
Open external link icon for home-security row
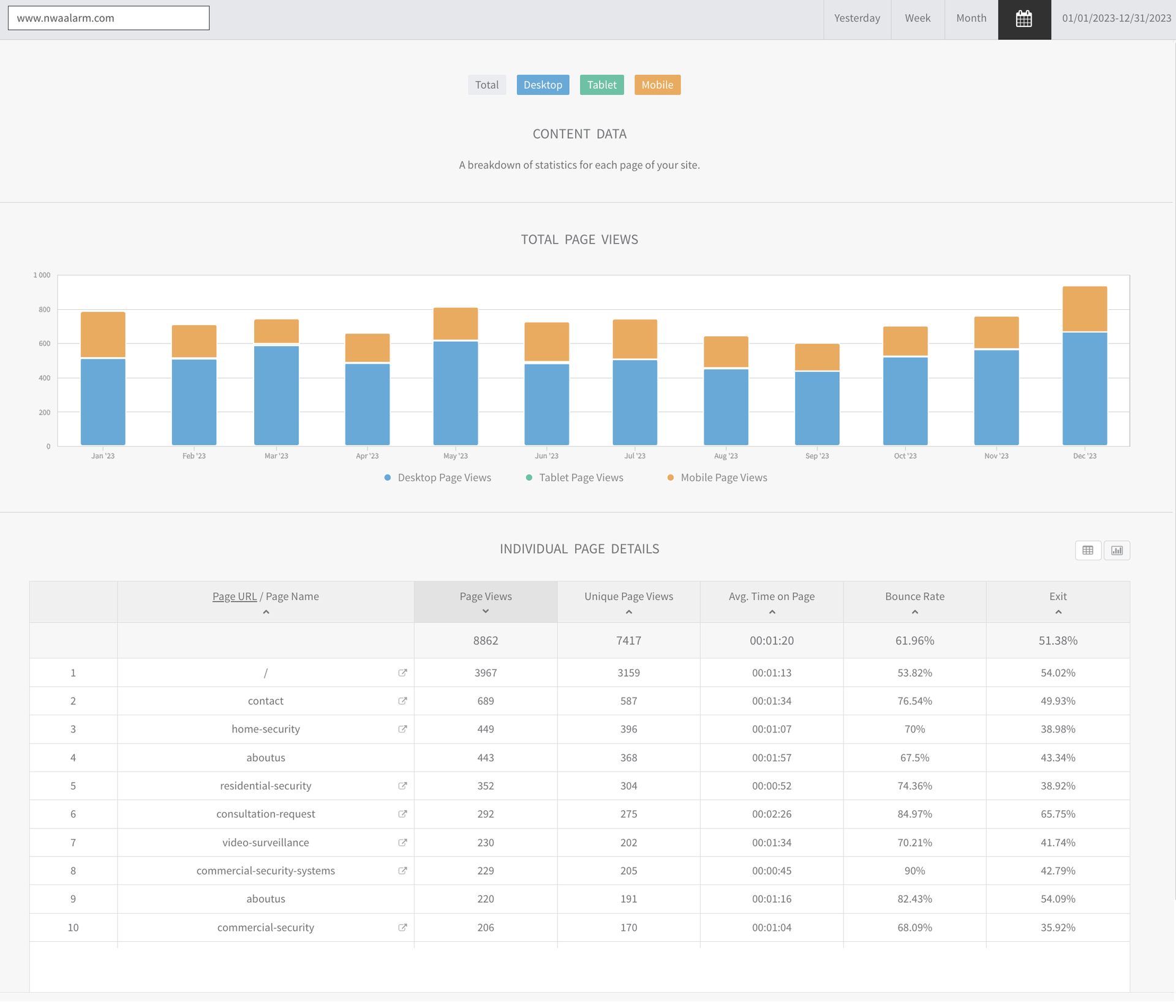402,729
